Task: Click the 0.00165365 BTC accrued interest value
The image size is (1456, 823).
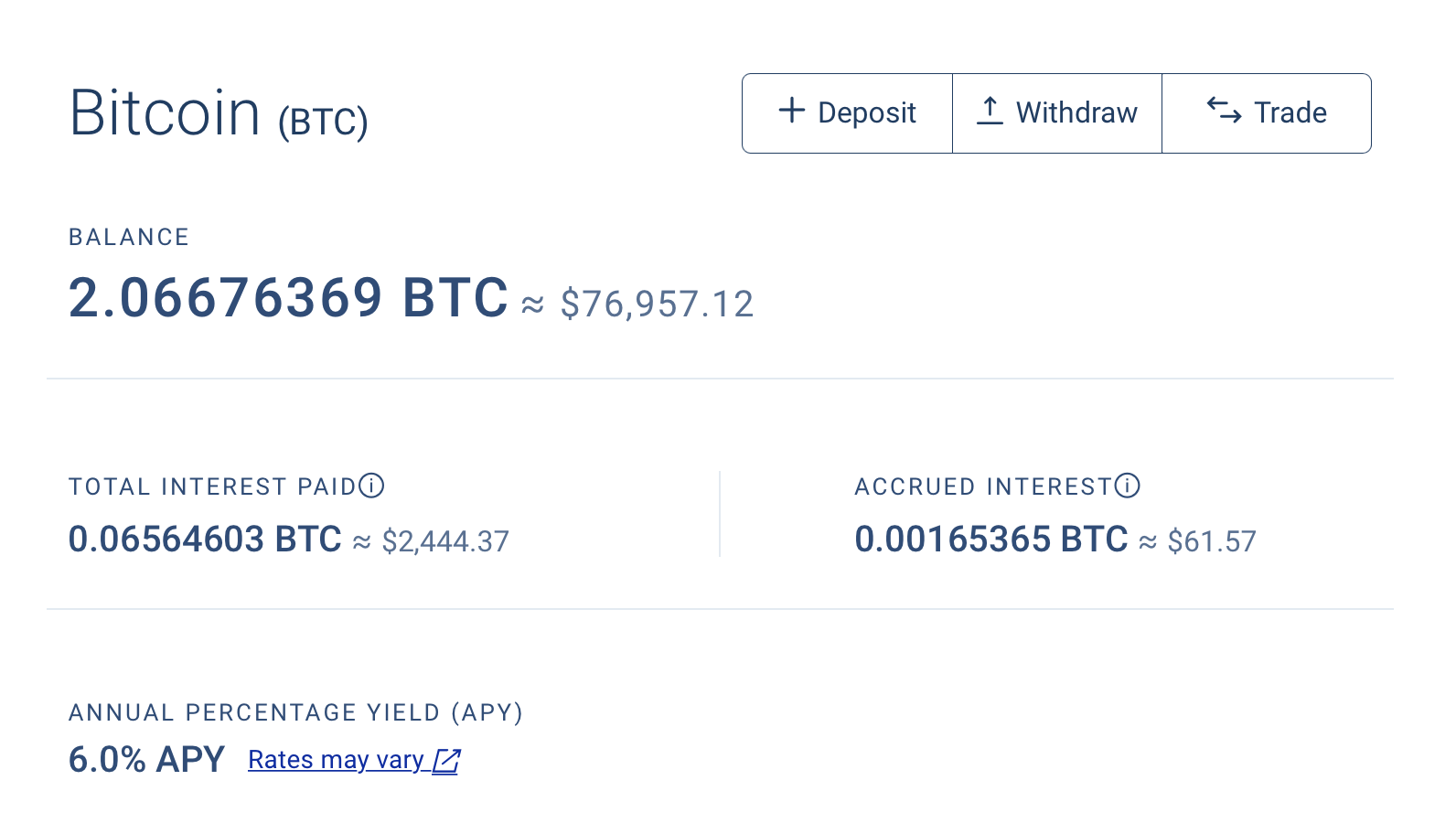Action: tap(991, 540)
